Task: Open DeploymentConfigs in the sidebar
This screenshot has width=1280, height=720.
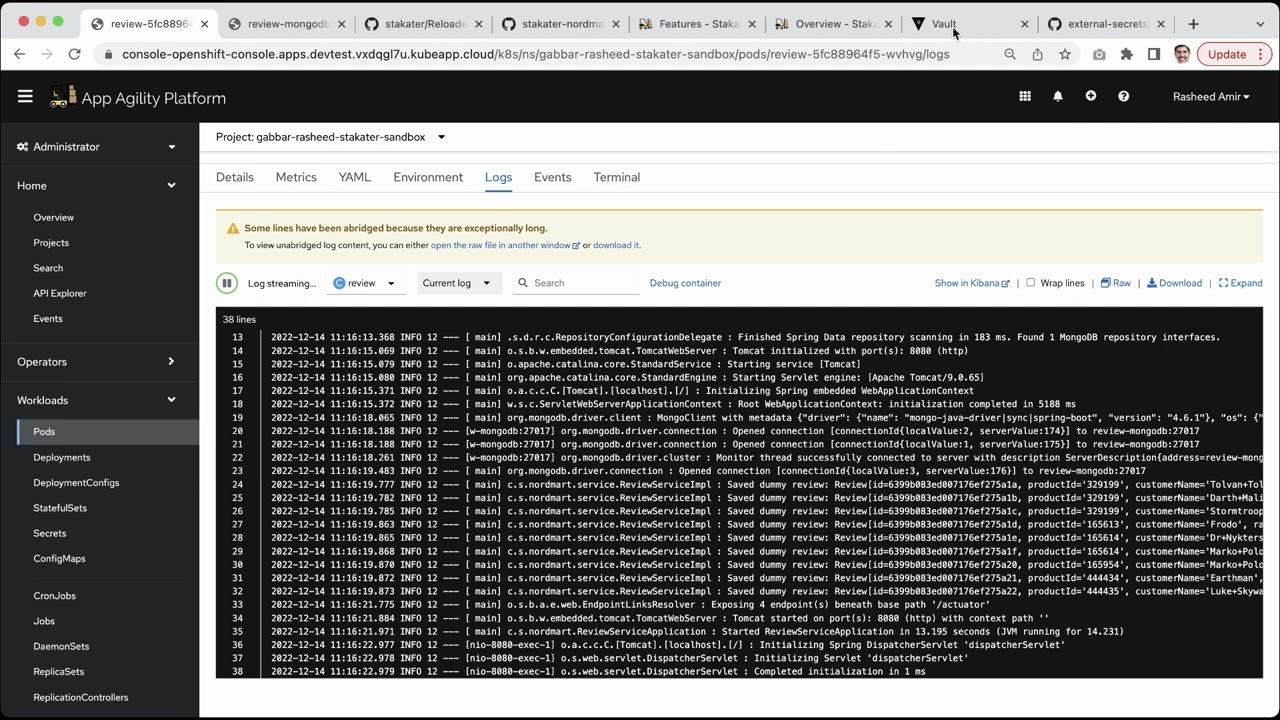Action: tap(76, 483)
